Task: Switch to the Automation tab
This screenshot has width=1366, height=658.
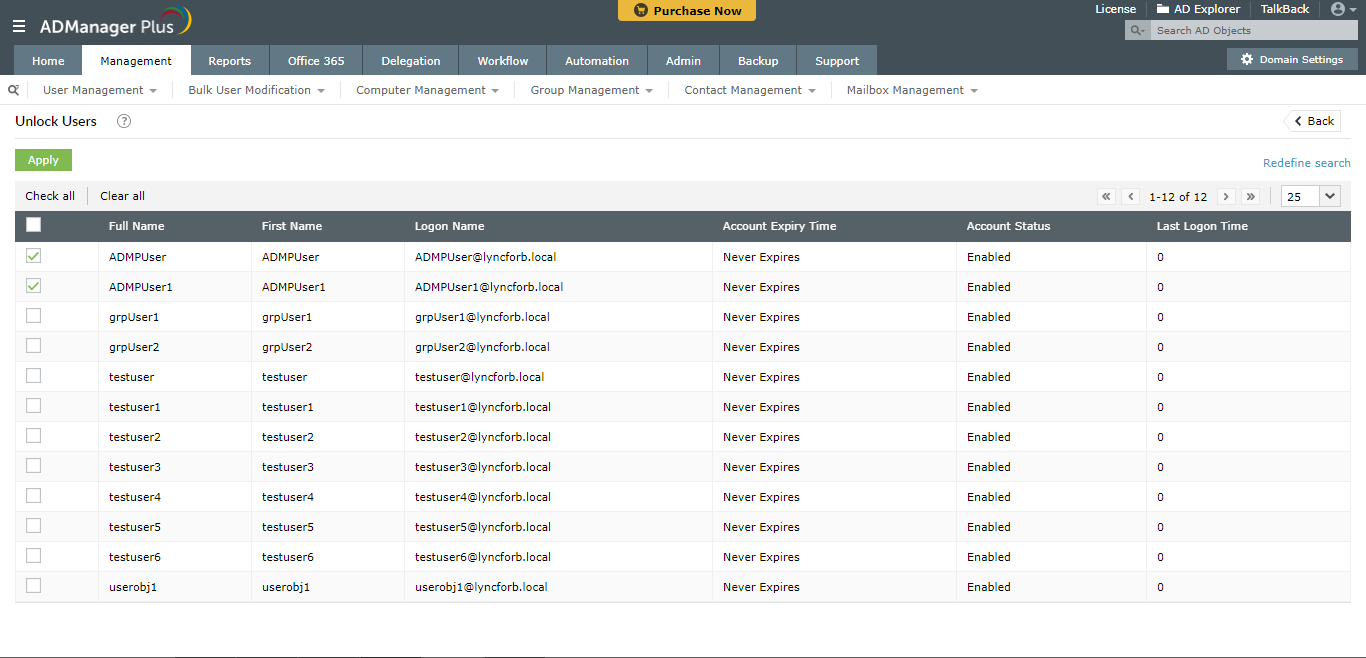Action: (597, 61)
